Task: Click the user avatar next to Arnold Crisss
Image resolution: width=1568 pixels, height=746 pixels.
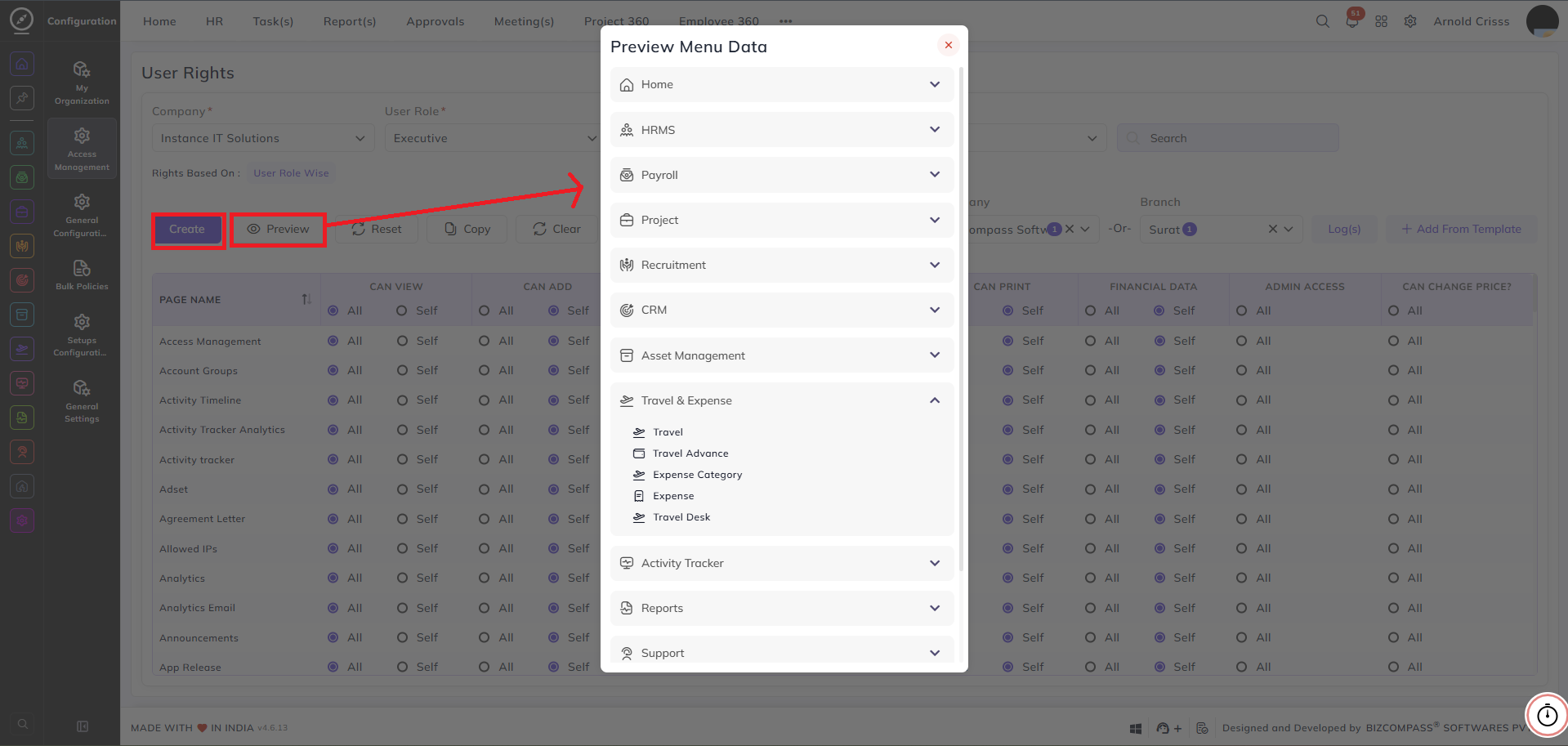Action: point(1542,21)
